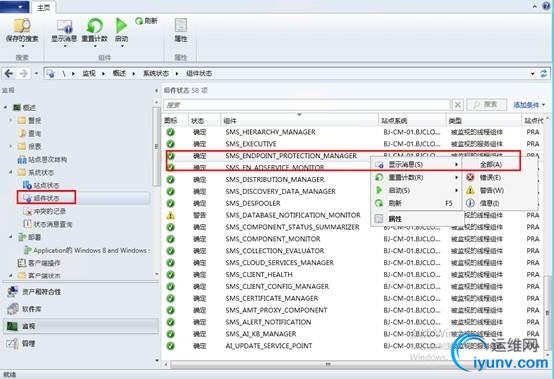Select 全部(A) in the submenu
554x379 pixels.
point(500,164)
